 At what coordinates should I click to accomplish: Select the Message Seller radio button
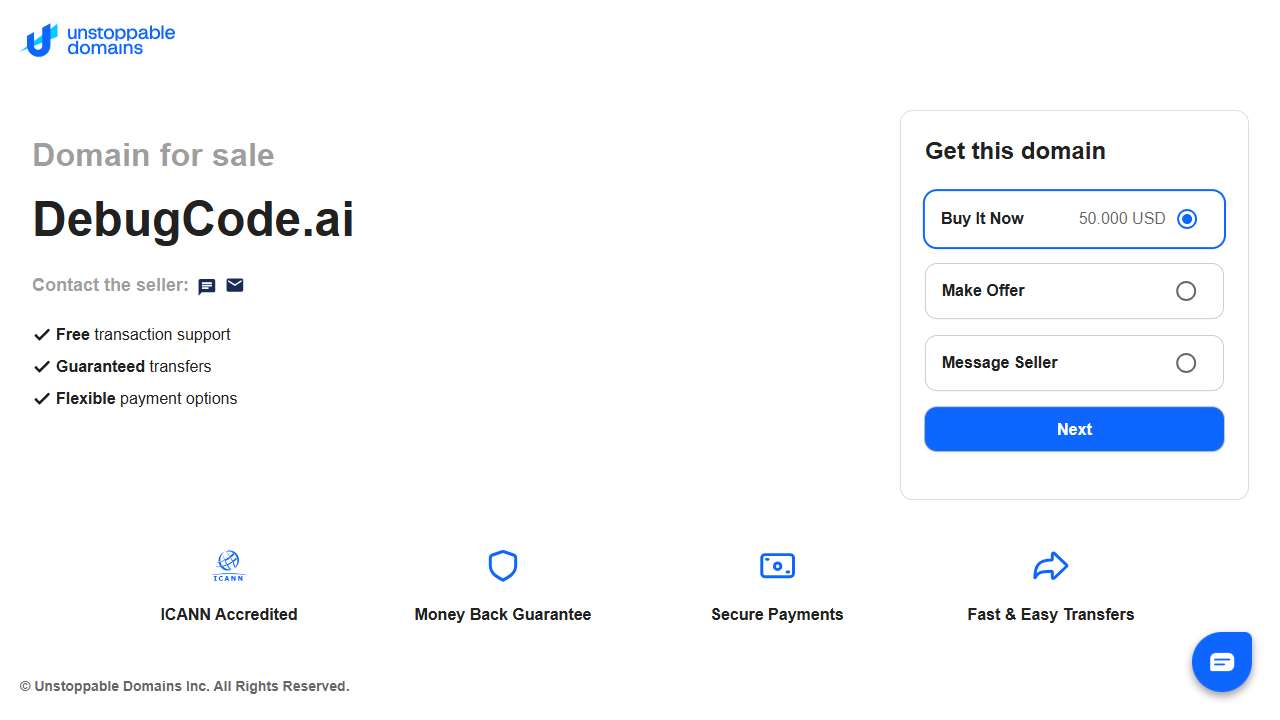pos(1186,363)
